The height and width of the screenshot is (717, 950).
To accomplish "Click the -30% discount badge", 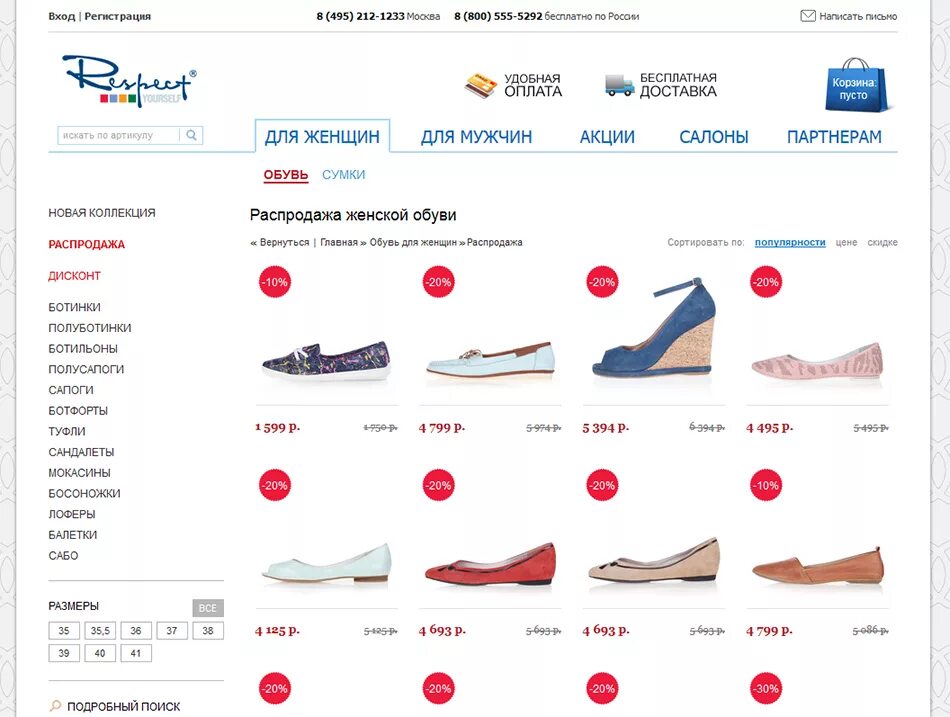I will (x=766, y=689).
